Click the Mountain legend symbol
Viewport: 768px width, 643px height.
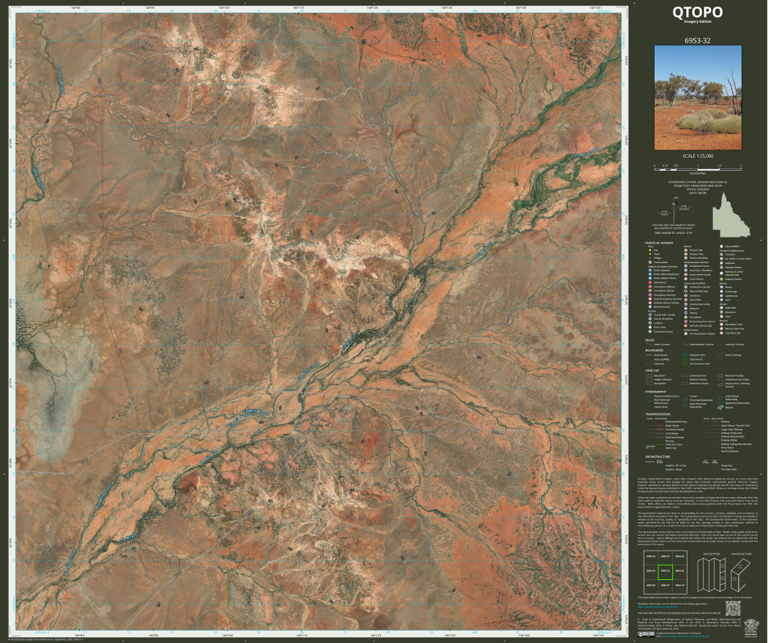tap(721, 312)
